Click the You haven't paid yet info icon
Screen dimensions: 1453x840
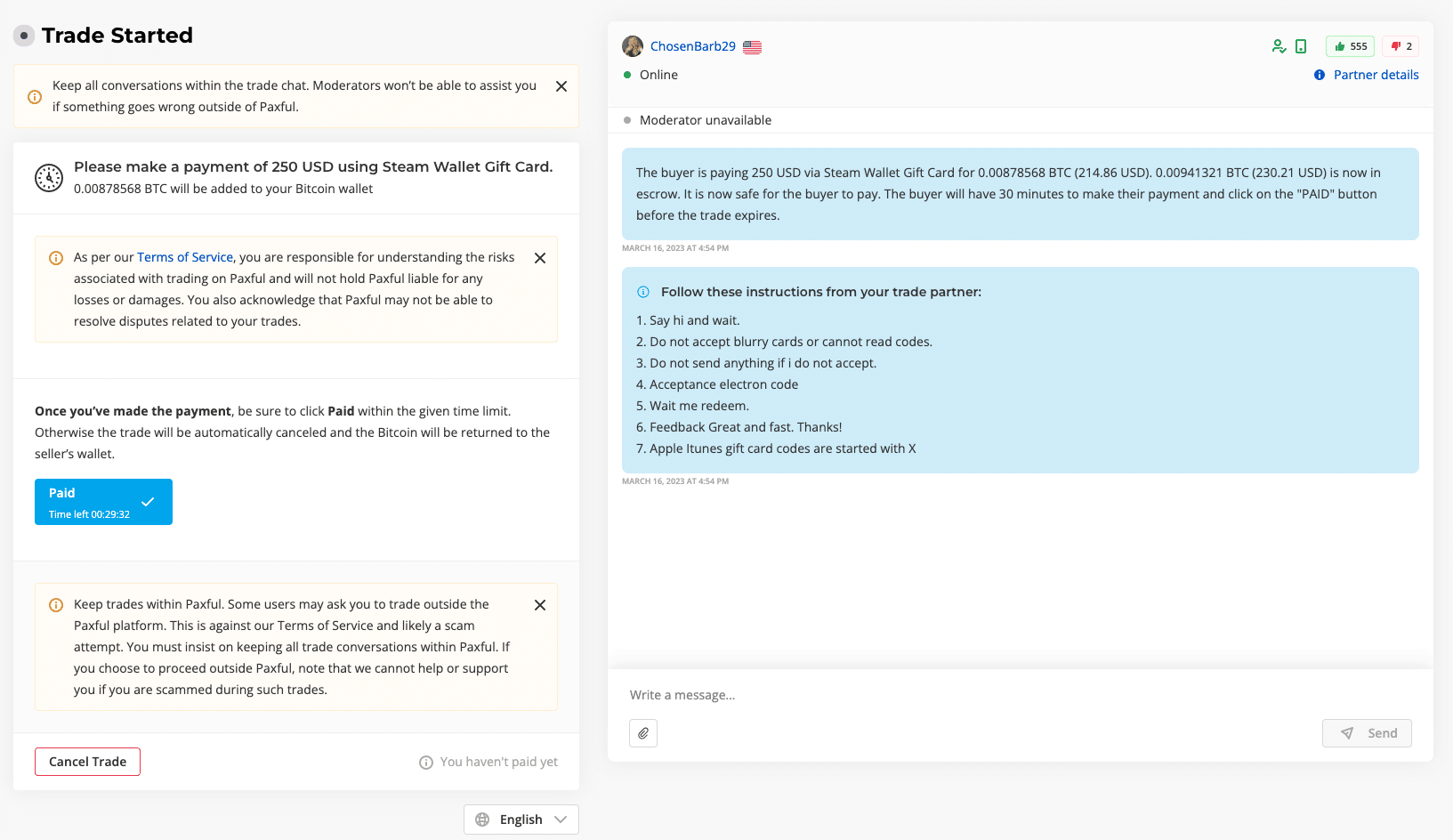click(426, 763)
